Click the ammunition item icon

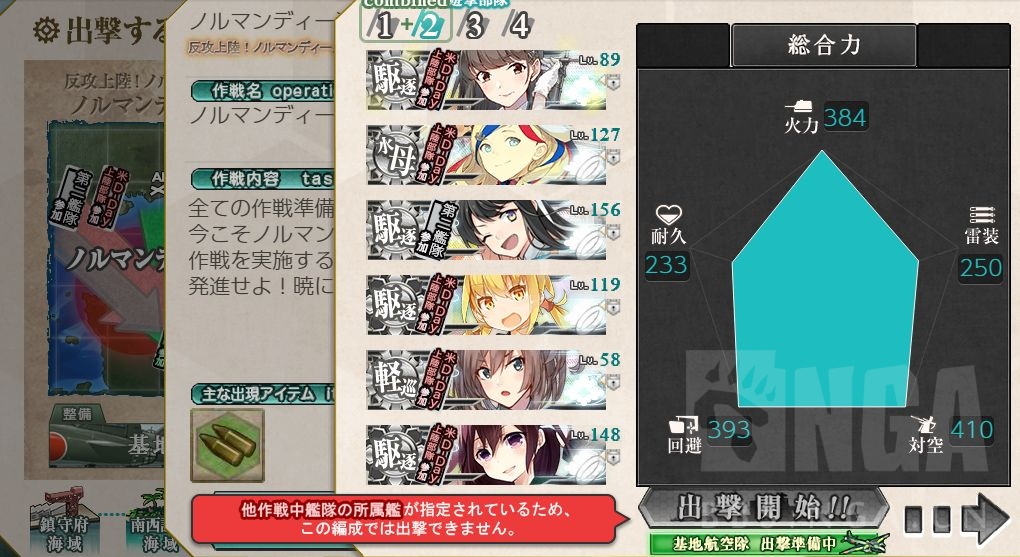click(x=227, y=446)
